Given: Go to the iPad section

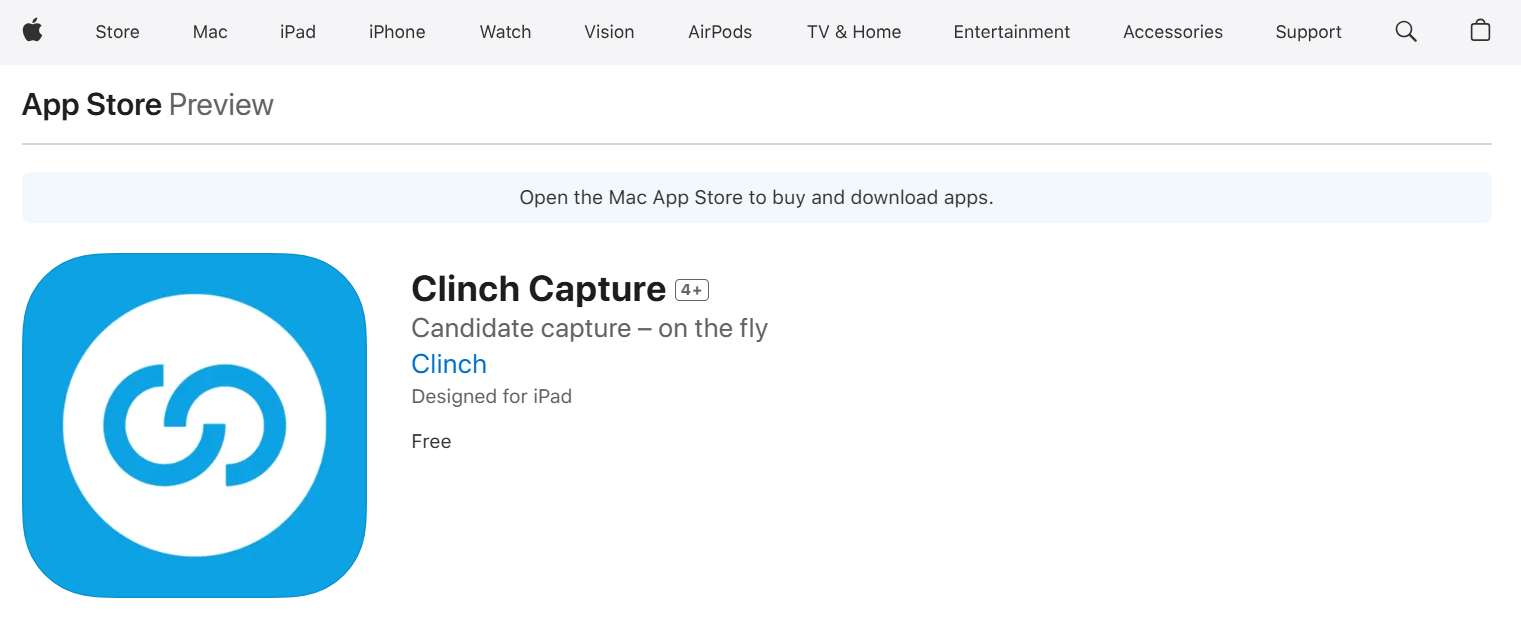Looking at the screenshot, I should tap(298, 32).
